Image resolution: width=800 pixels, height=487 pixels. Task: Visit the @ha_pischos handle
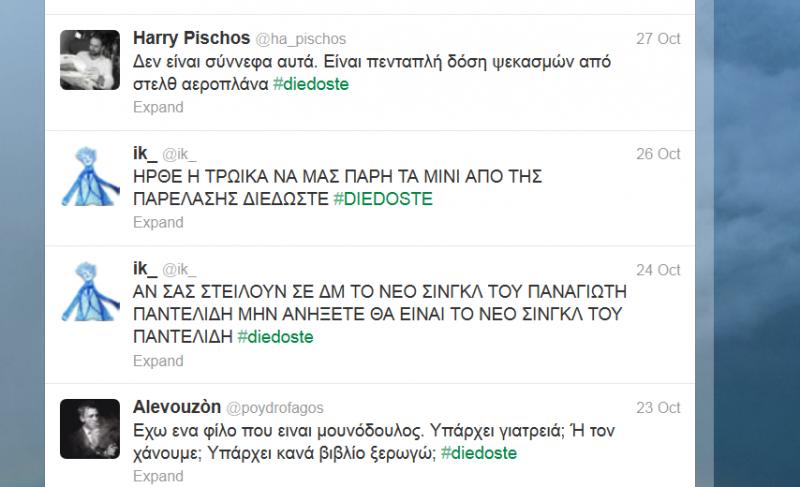click(x=301, y=39)
